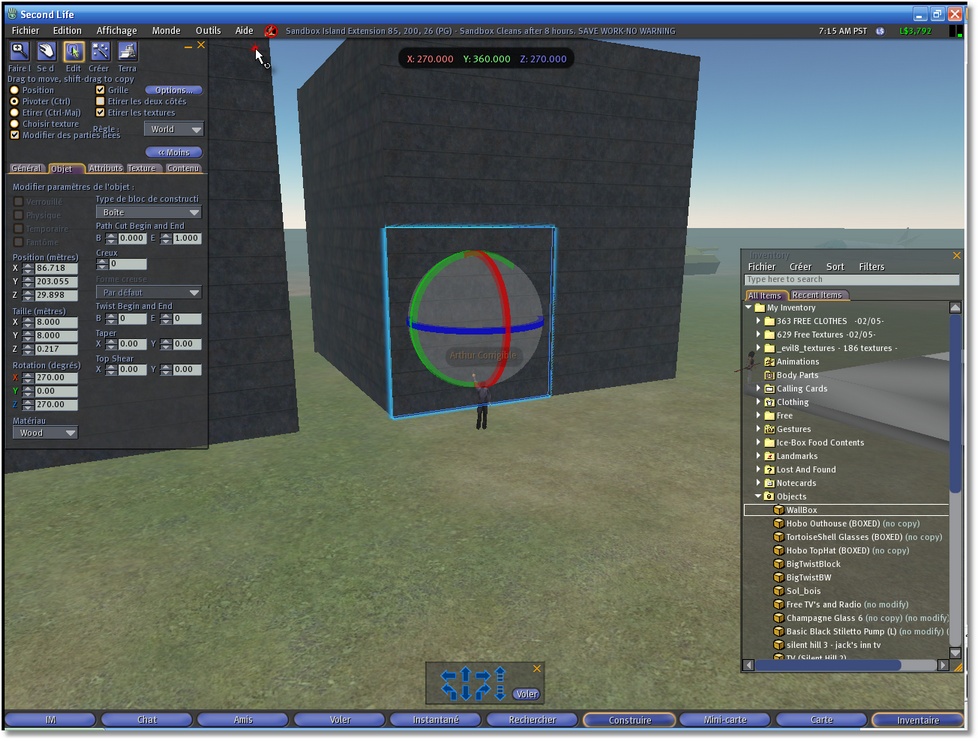Toggle Modifier des parties liées checkbox
The image size is (978, 741).
click(x=14, y=135)
